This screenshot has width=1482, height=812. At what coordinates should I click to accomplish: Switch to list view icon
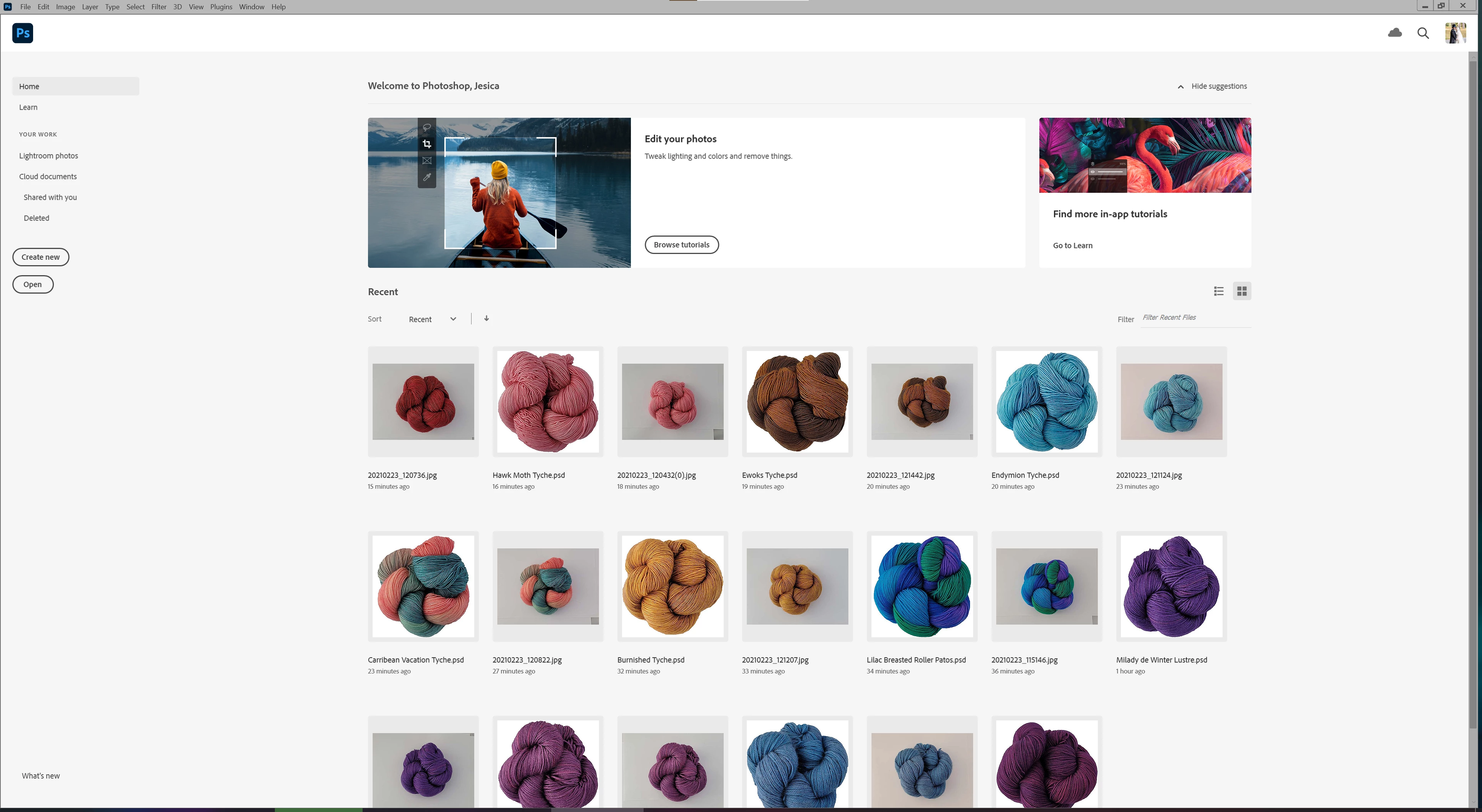click(x=1218, y=291)
